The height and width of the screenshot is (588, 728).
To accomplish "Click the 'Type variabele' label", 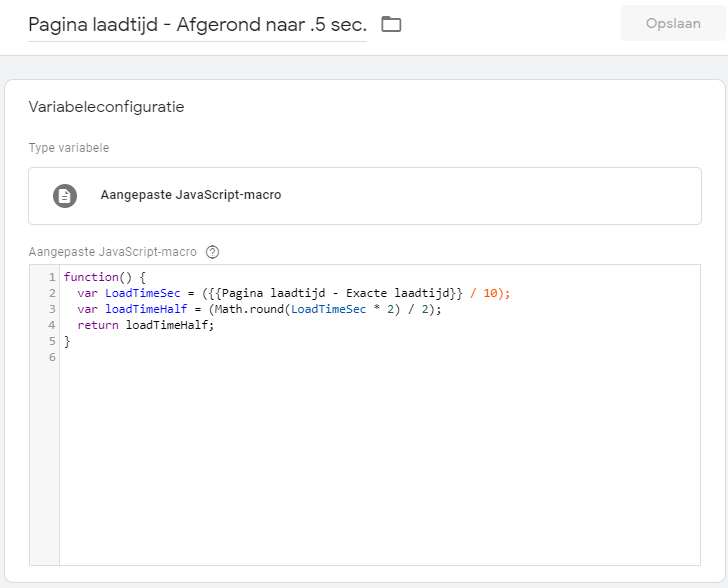I will [69, 148].
